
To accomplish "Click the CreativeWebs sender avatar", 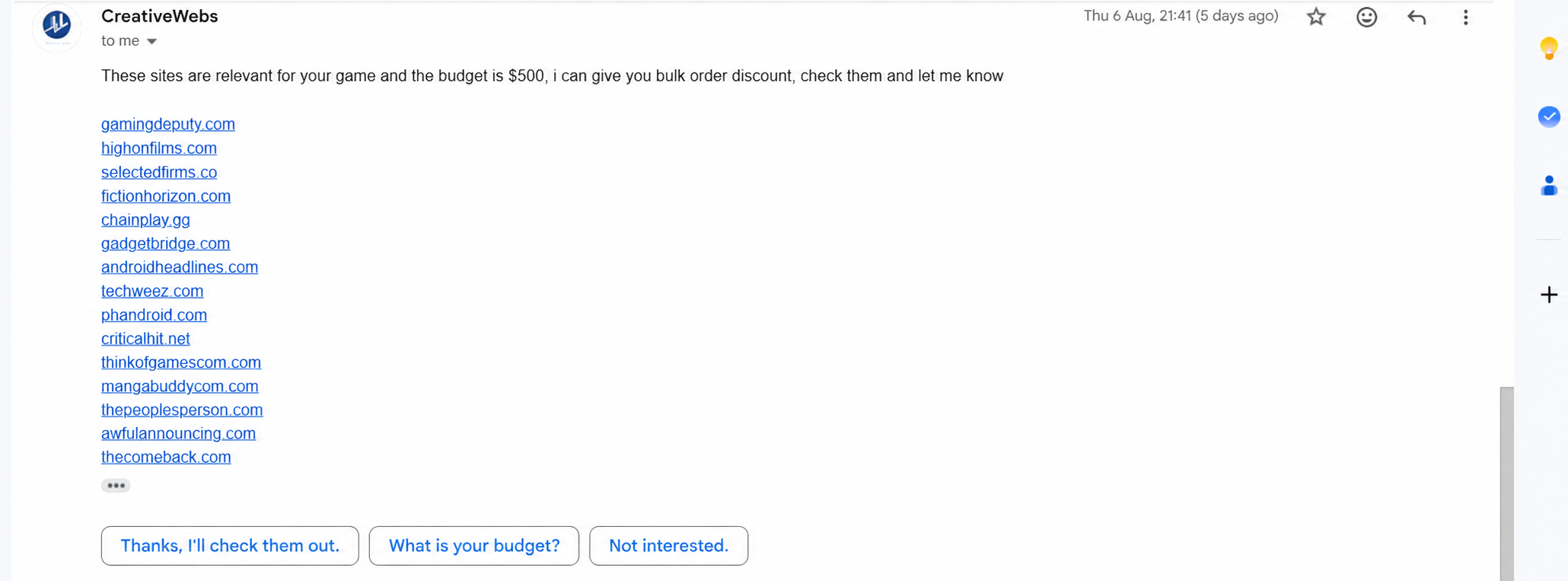I will (x=56, y=26).
